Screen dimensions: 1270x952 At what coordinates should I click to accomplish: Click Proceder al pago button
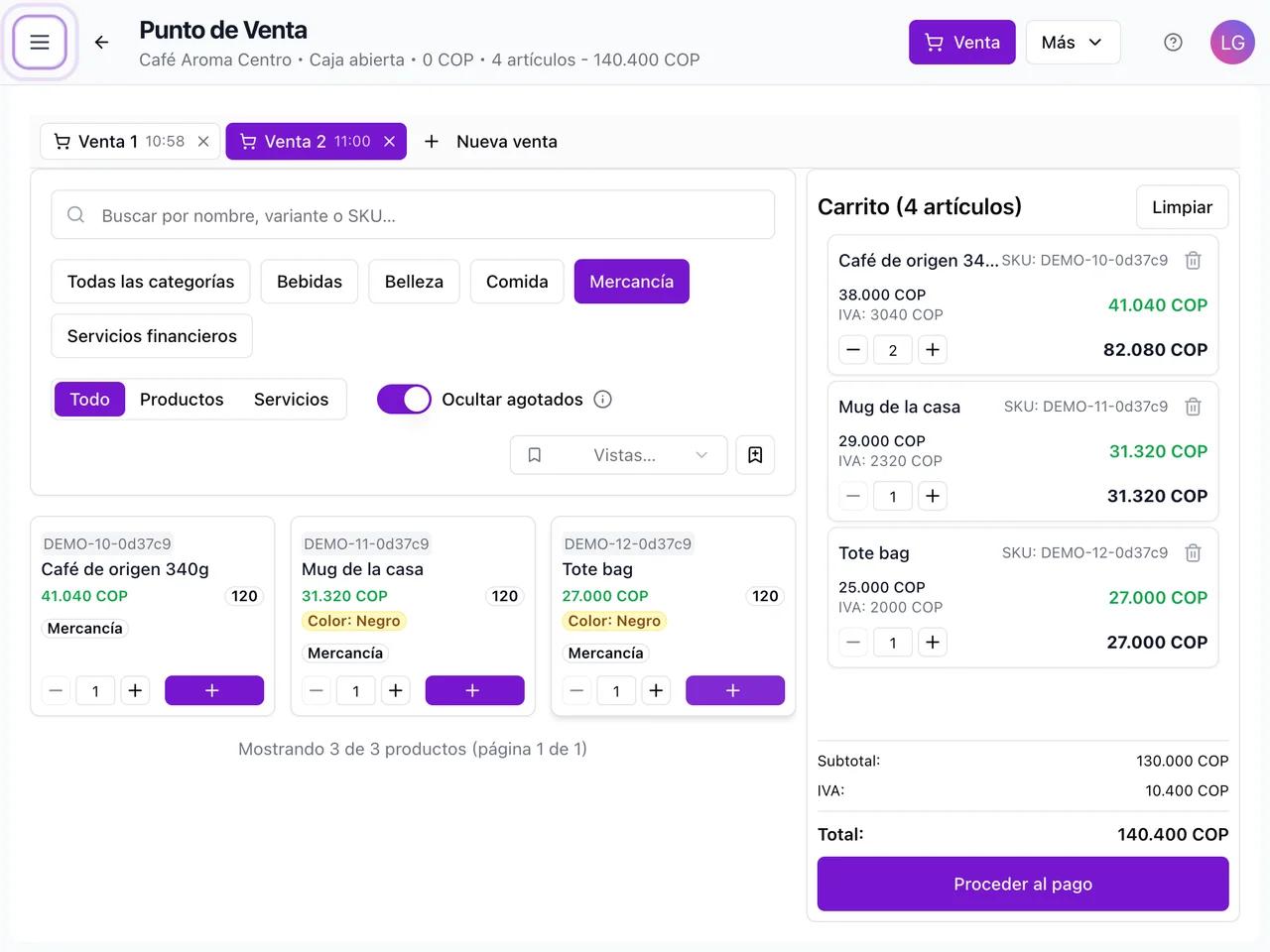pos(1023,884)
